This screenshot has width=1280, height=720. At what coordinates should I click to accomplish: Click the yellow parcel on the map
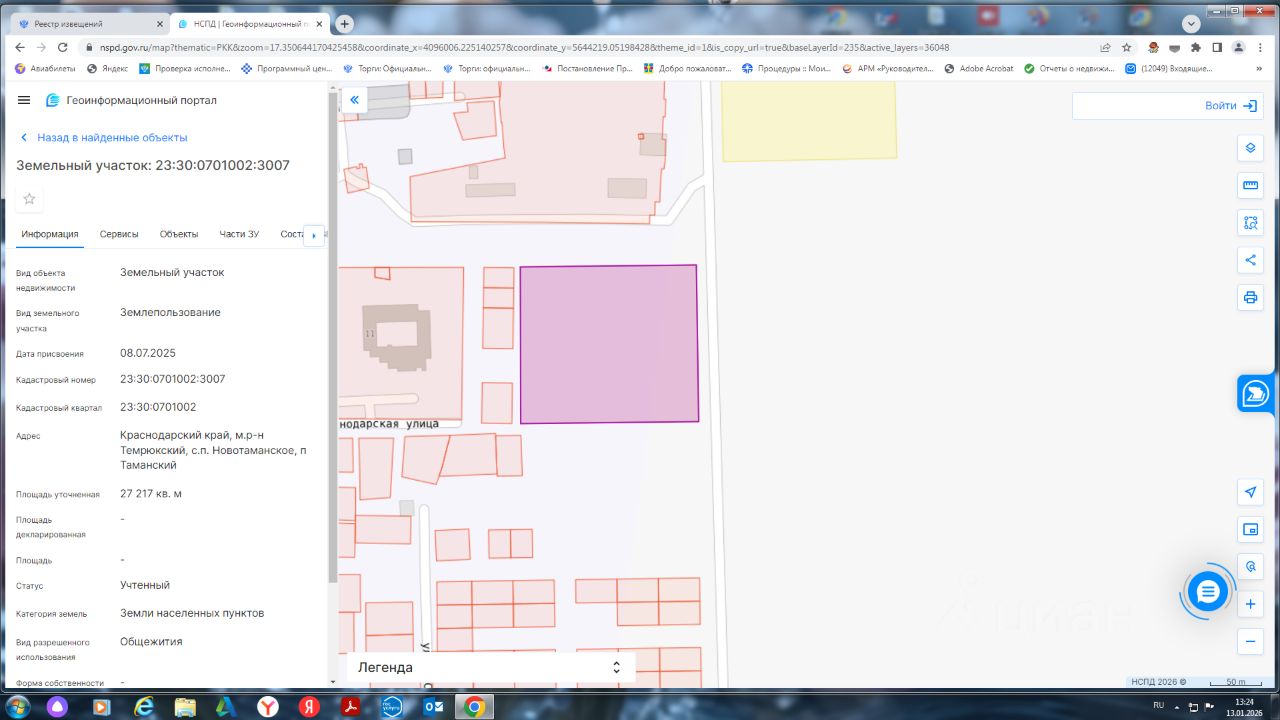(808, 120)
